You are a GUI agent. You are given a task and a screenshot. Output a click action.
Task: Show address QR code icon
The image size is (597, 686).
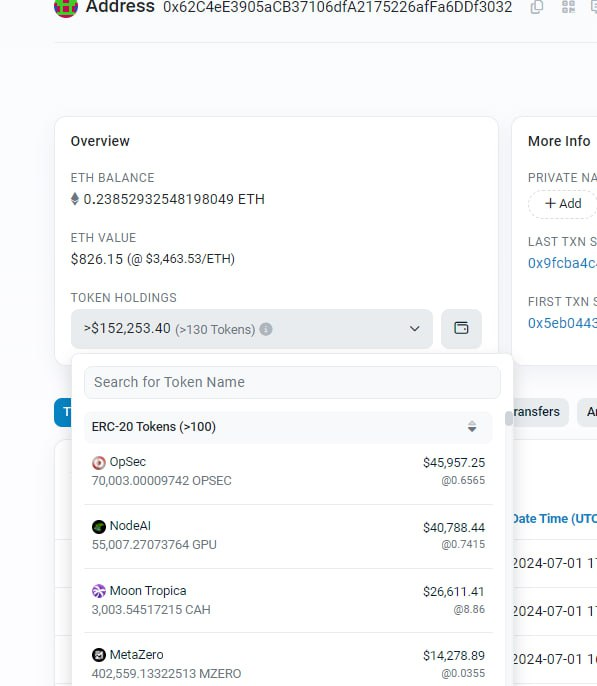568,7
